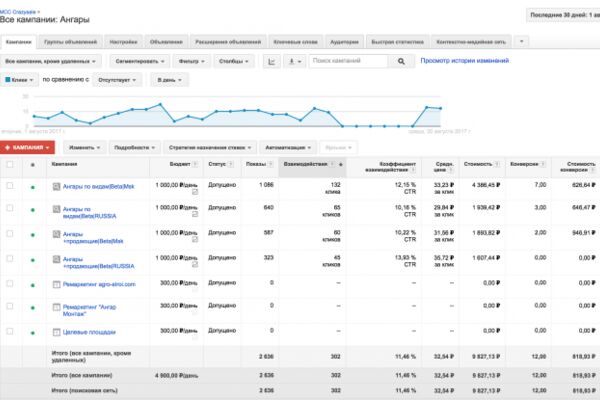Open the date range selector 'Последние 30 дней'

click(x=563, y=15)
